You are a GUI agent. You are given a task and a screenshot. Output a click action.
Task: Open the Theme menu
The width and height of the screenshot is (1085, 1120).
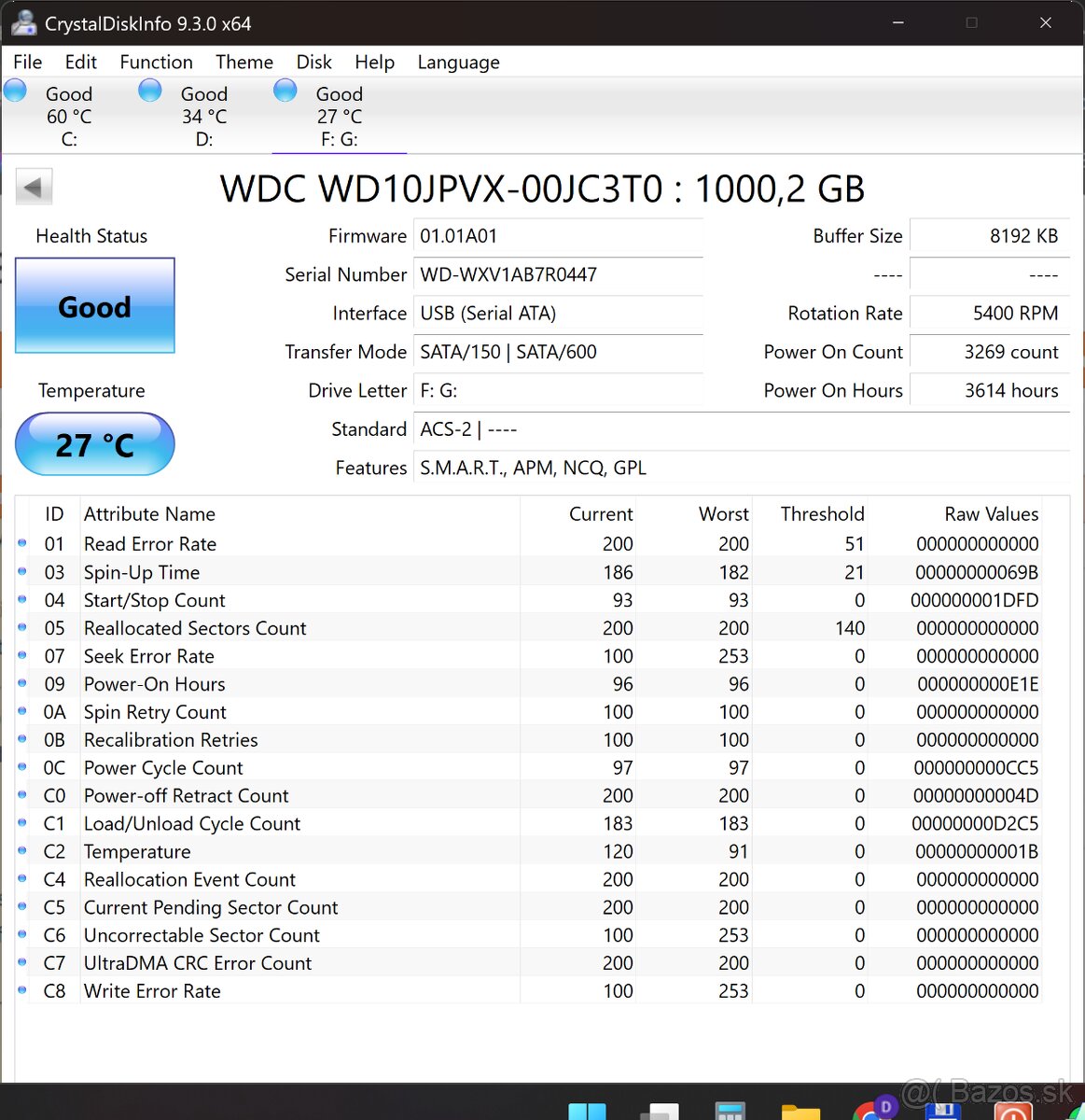(x=244, y=62)
